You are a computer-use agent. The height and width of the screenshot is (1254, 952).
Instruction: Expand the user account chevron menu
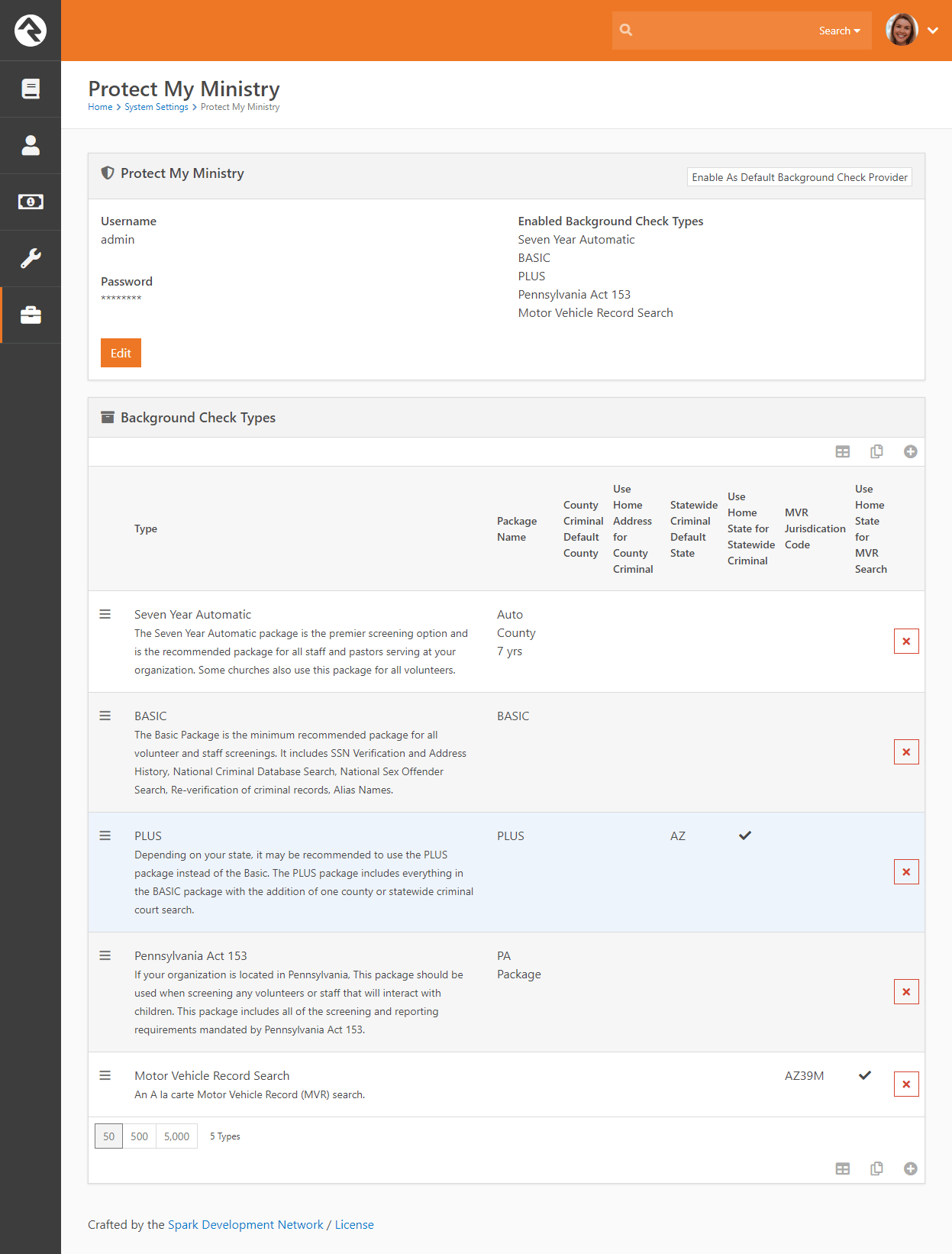coord(933,31)
